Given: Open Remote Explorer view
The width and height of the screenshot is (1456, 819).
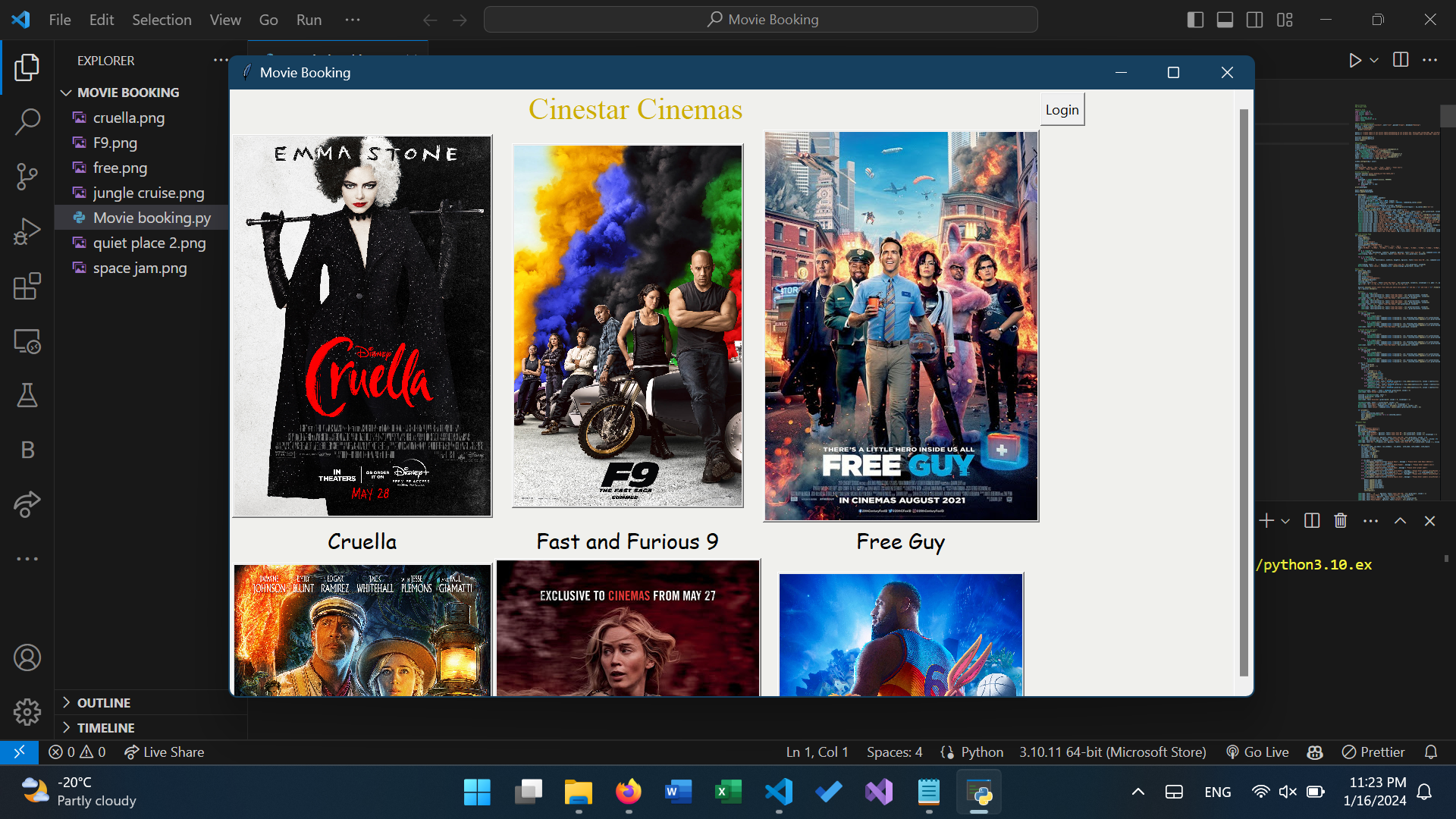Looking at the screenshot, I should (27, 342).
